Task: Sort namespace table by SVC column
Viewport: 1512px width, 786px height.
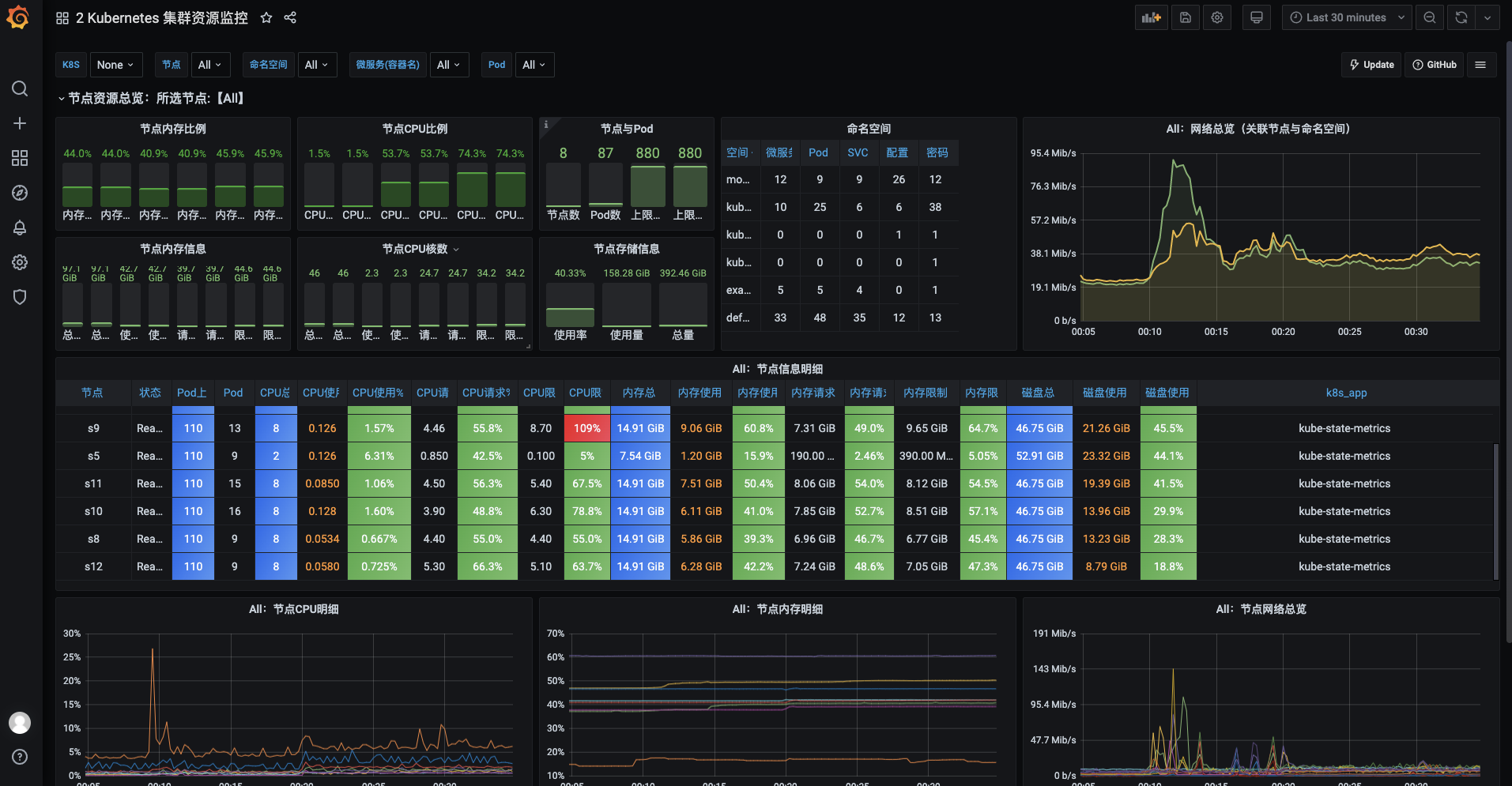Action: (858, 152)
